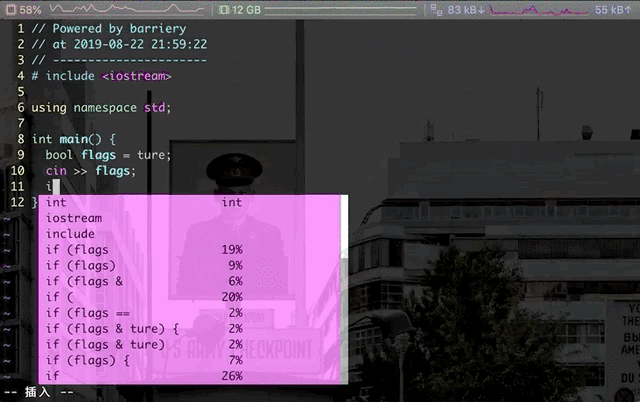Click line number 5 in the gutter

(21, 92)
